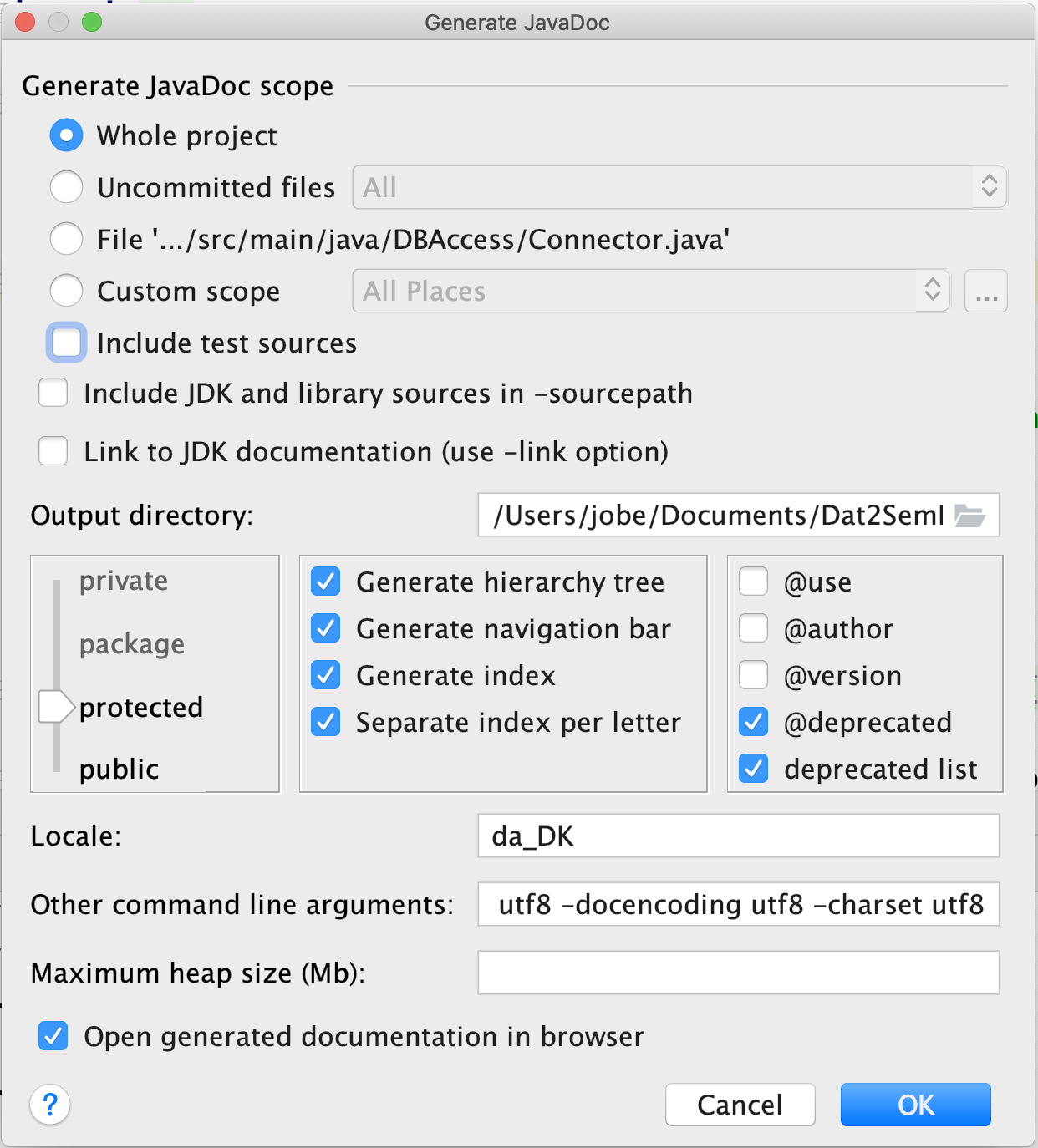
Task: Enable the @author tag checkbox
Action: click(754, 628)
